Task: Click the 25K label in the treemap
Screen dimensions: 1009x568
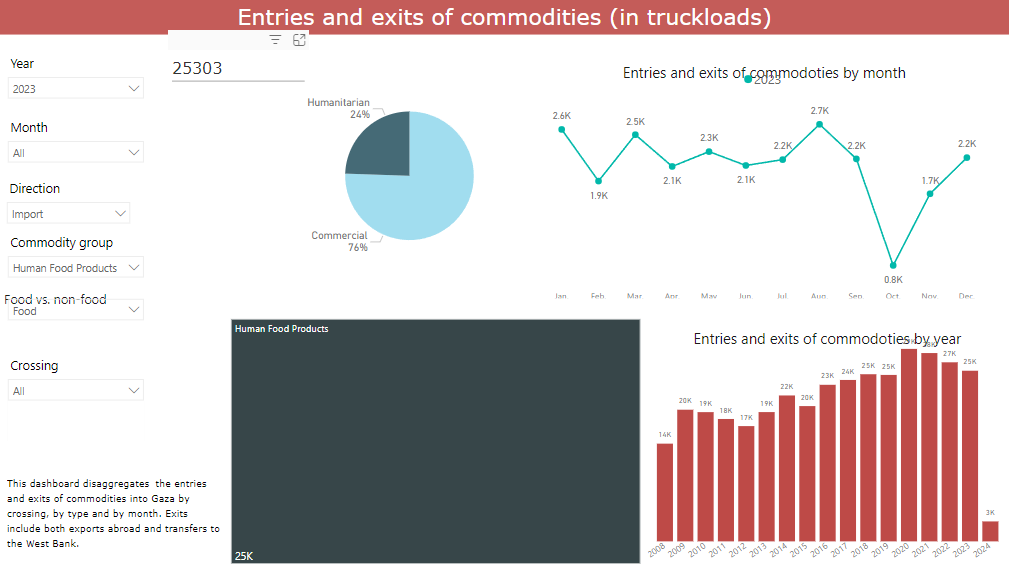Action: click(244, 556)
